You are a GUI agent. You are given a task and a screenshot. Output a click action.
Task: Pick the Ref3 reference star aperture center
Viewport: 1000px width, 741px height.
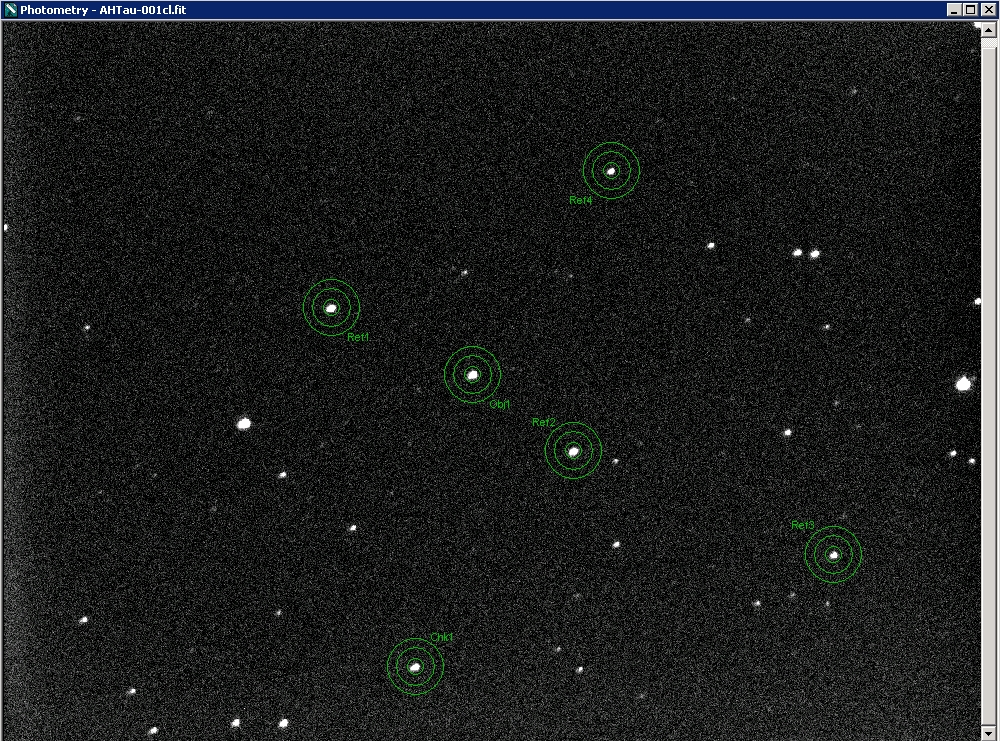tap(833, 555)
